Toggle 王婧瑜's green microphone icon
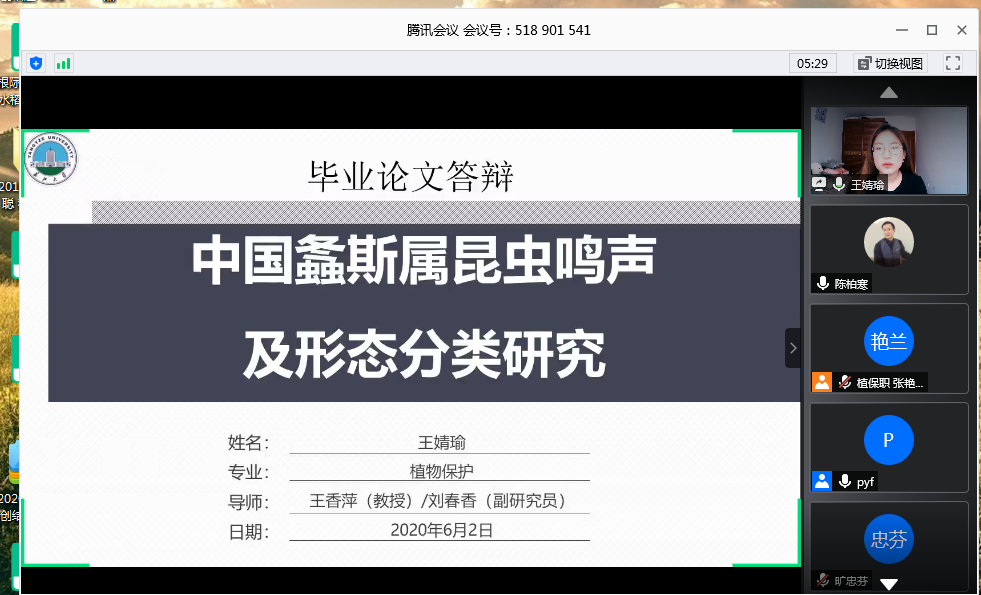The image size is (981, 595). pos(839,185)
